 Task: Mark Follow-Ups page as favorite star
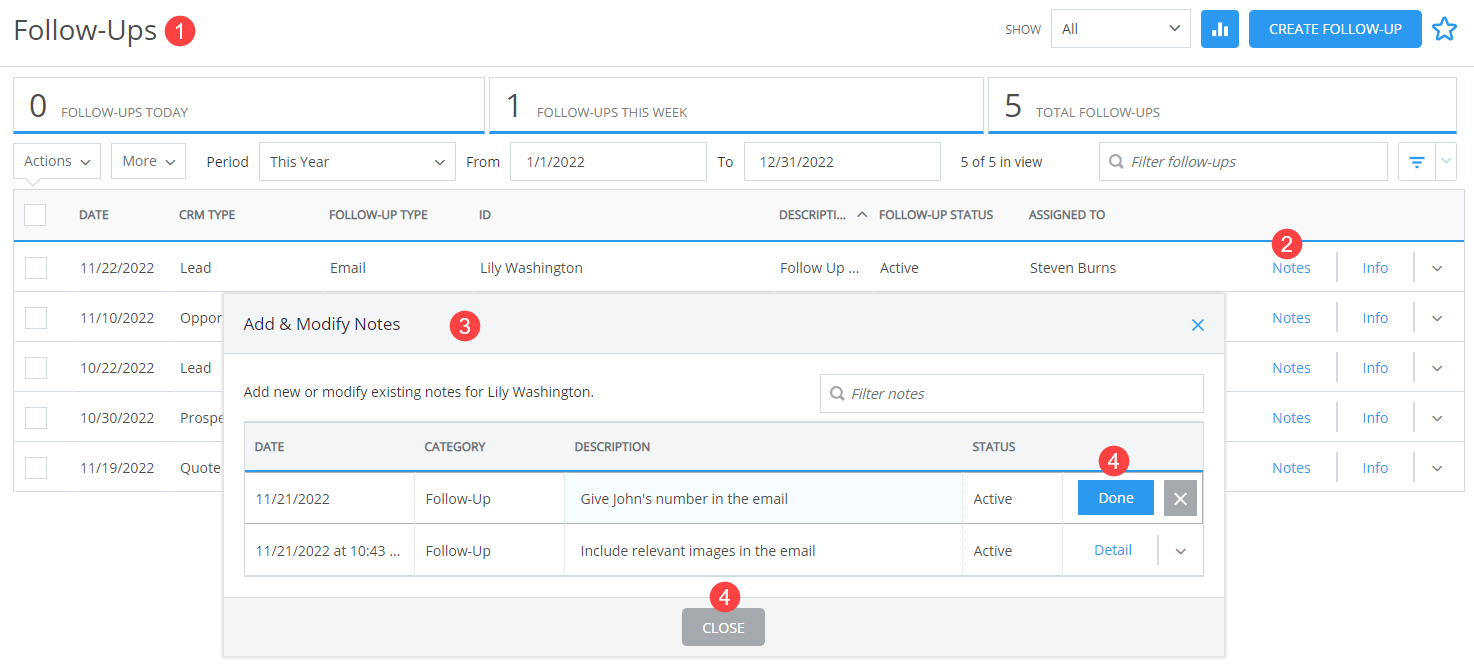click(1444, 29)
